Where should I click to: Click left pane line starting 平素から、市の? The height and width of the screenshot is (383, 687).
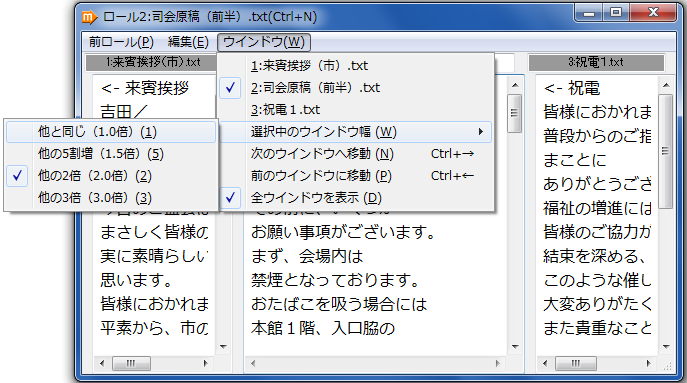click(x=154, y=328)
